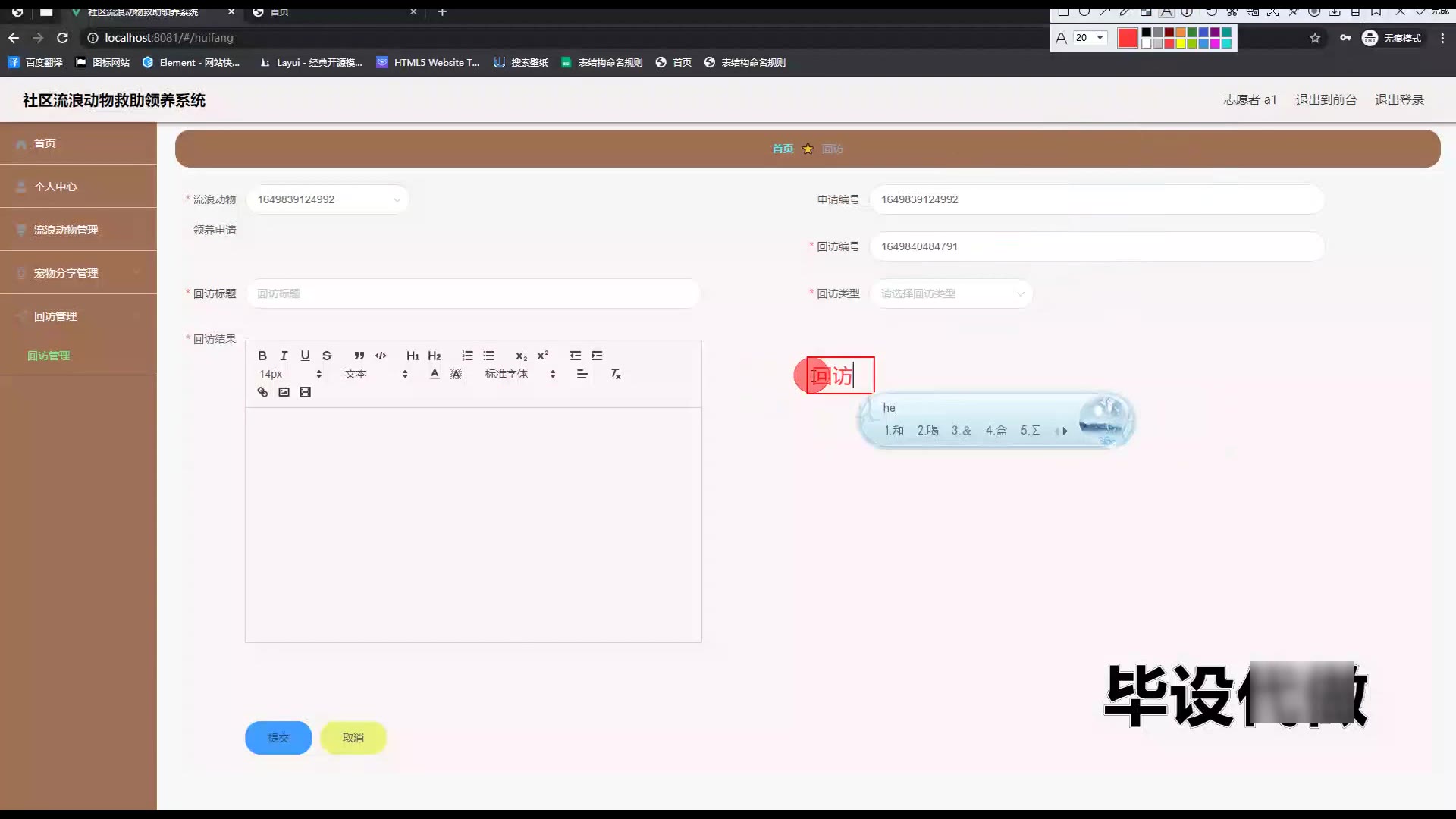Apply ordered numbered list
This screenshot has width=1456, height=819.
[x=467, y=356]
